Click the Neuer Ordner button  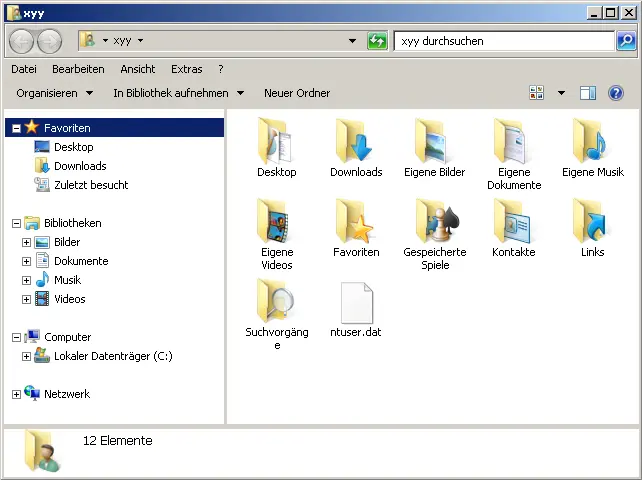(x=296, y=93)
